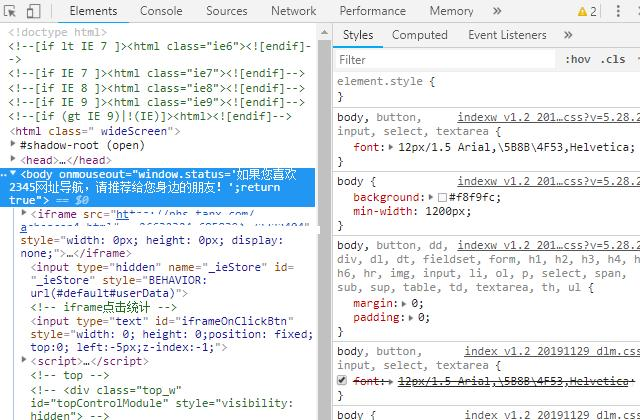
Task: Open the Network panel tab
Action: coord(293,11)
